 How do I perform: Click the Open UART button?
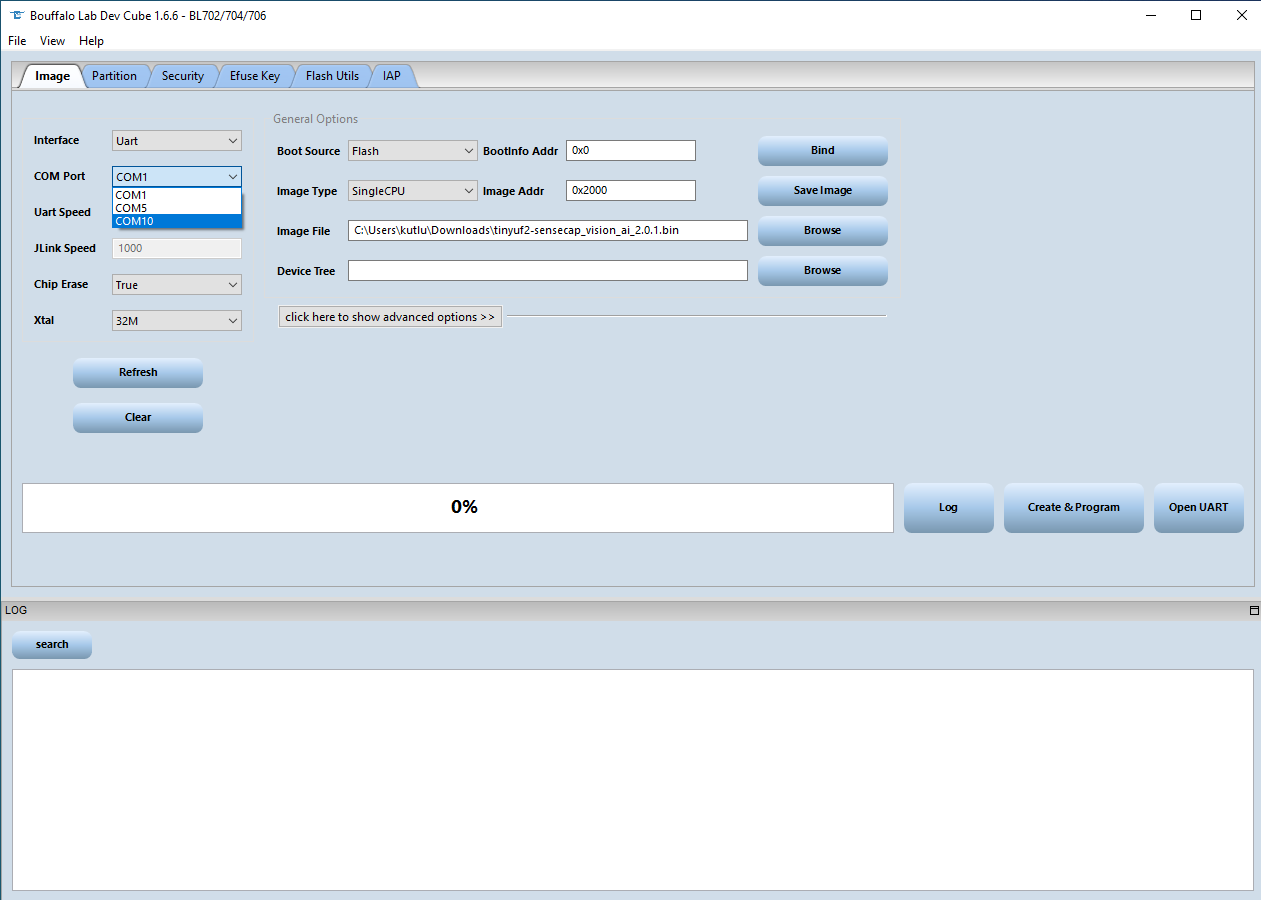[1199, 508]
